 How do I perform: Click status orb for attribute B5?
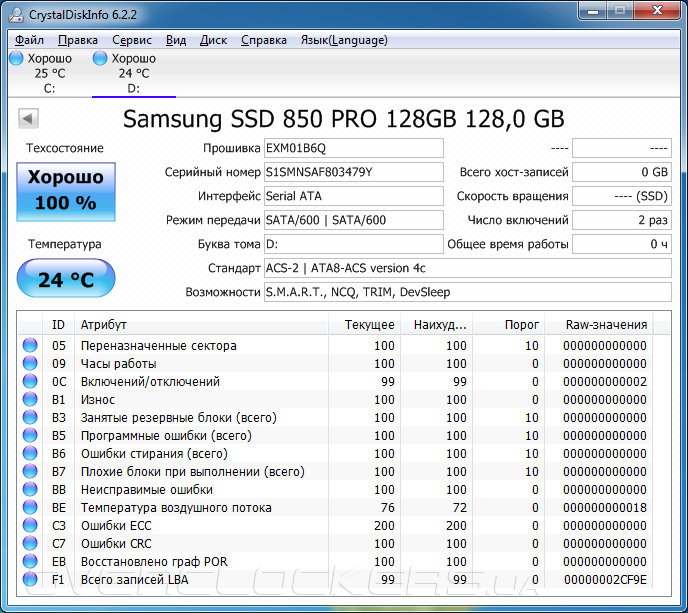point(30,435)
